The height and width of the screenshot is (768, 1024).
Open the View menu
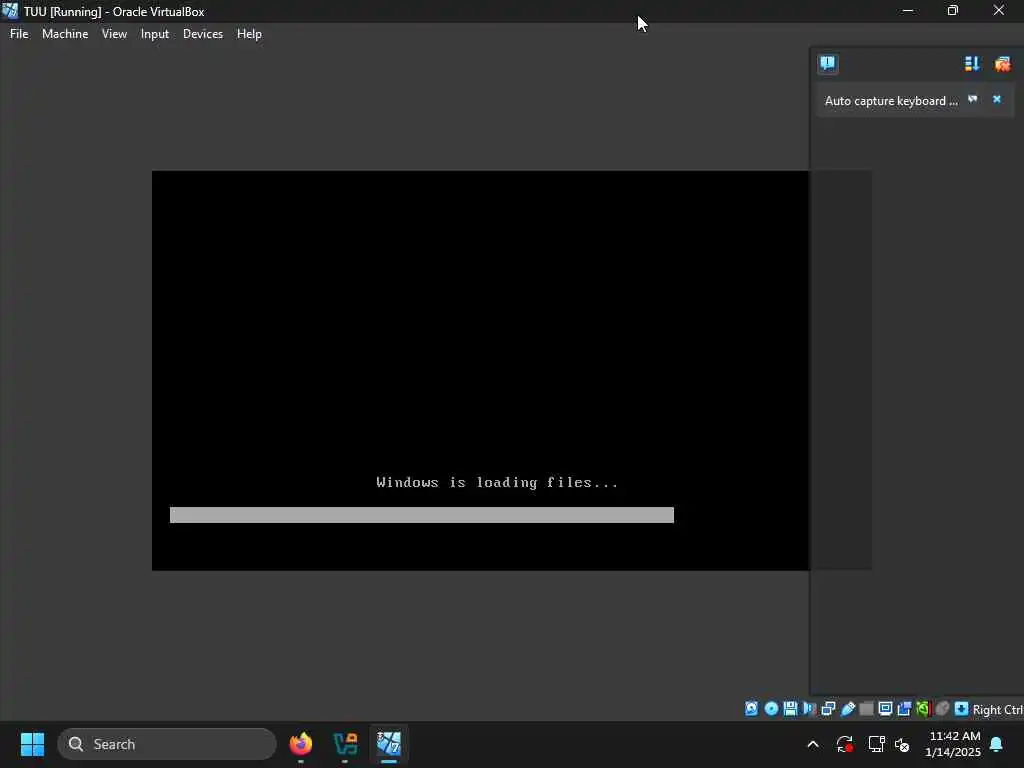(x=114, y=34)
